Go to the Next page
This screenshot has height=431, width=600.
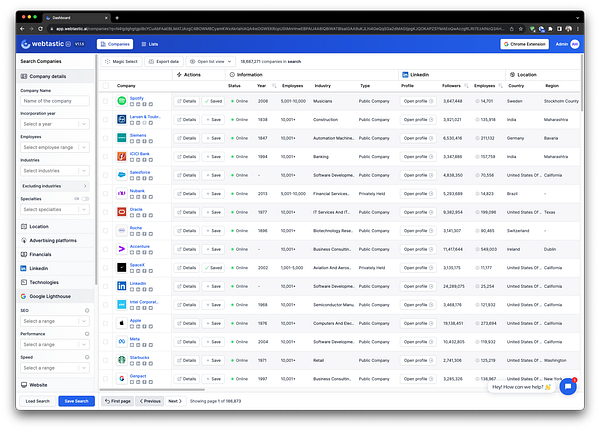175,401
